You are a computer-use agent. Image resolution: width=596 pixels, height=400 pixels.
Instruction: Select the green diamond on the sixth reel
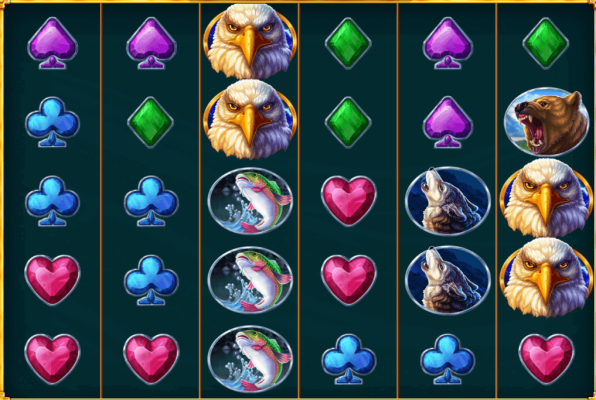point(546,43)
